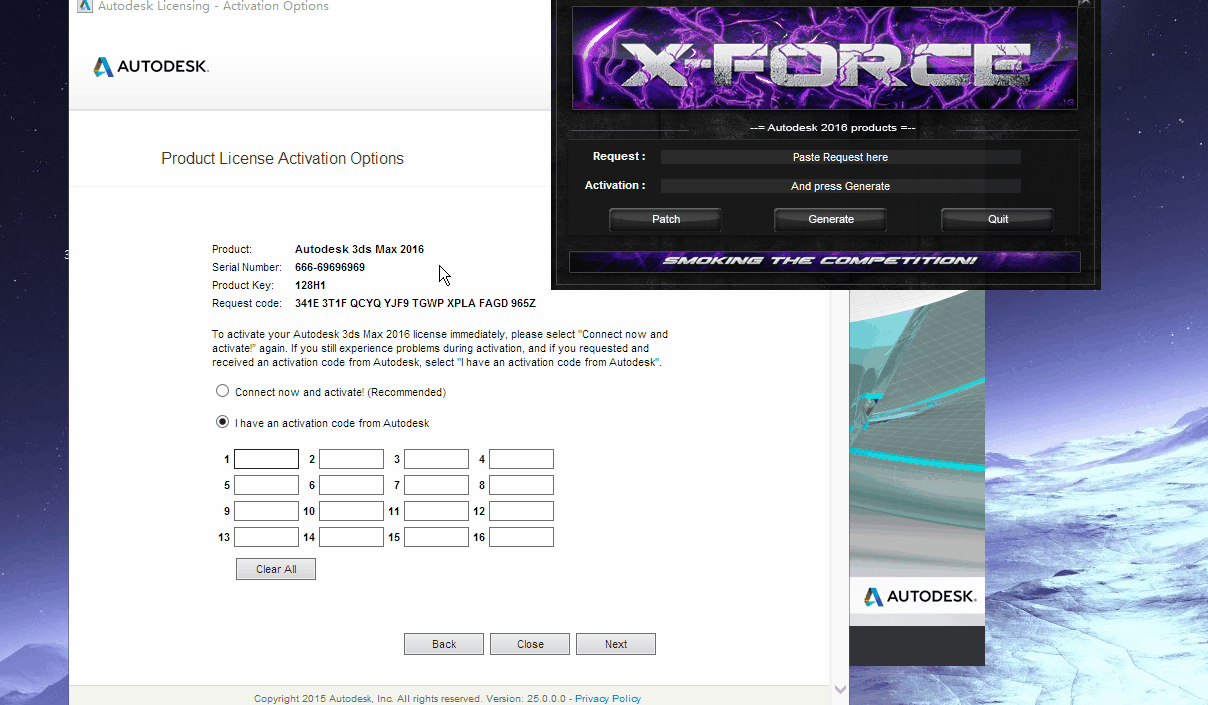
Task: Click the Clear All button
Action: coord(276,569)
